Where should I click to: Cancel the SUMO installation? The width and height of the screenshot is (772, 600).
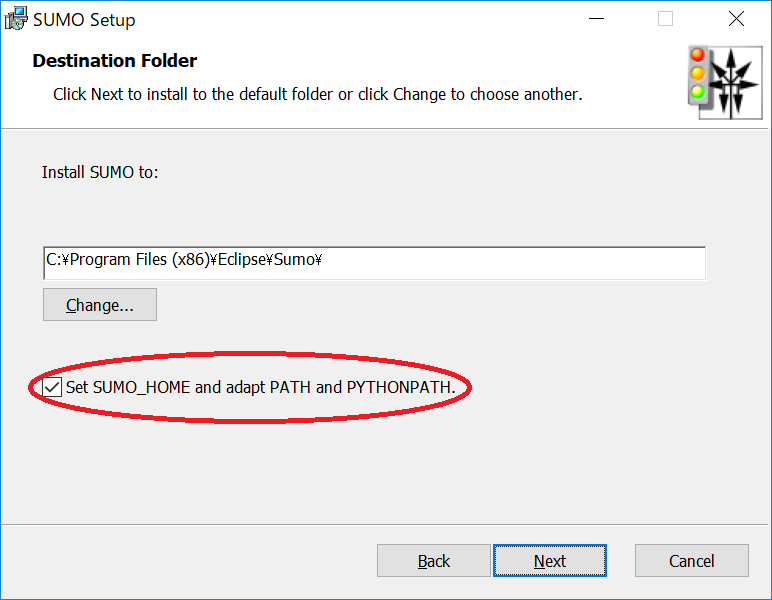(692, 561)
